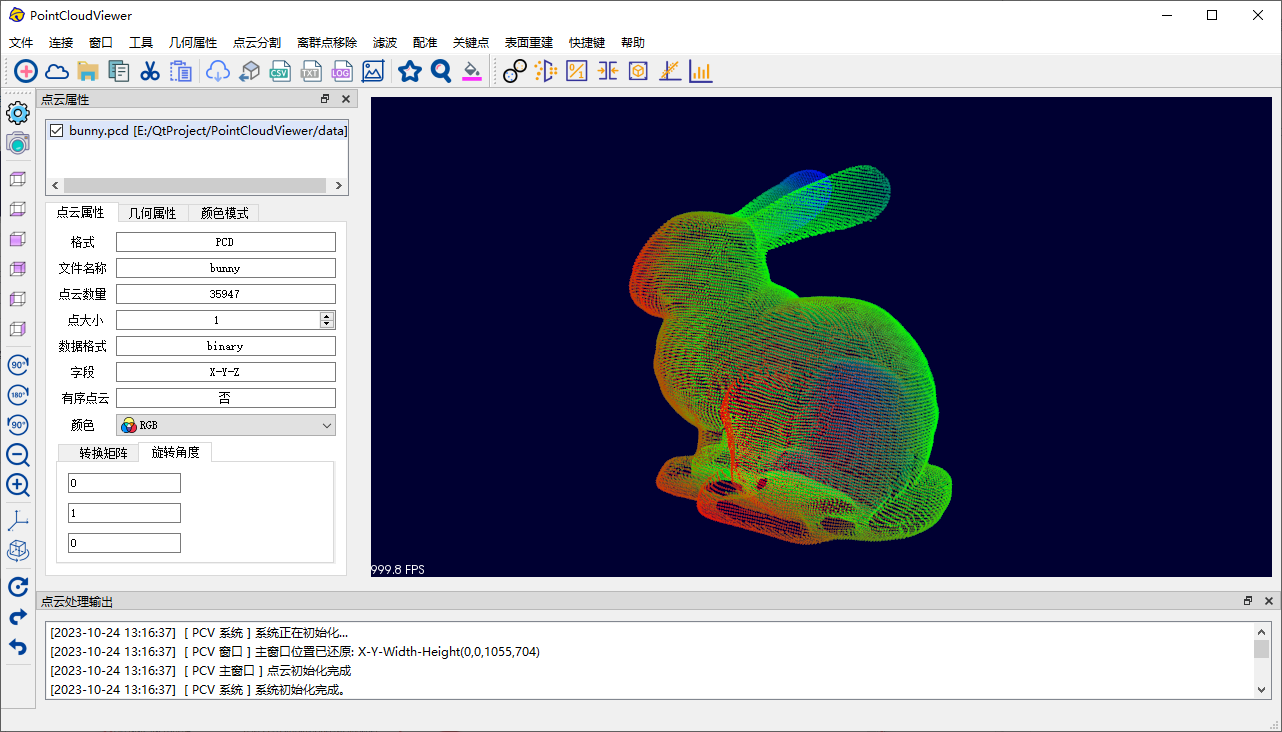Switch to the 几何属性 tab in panel
This screenshot has width=1282, height=732.
tap(152, 213)
